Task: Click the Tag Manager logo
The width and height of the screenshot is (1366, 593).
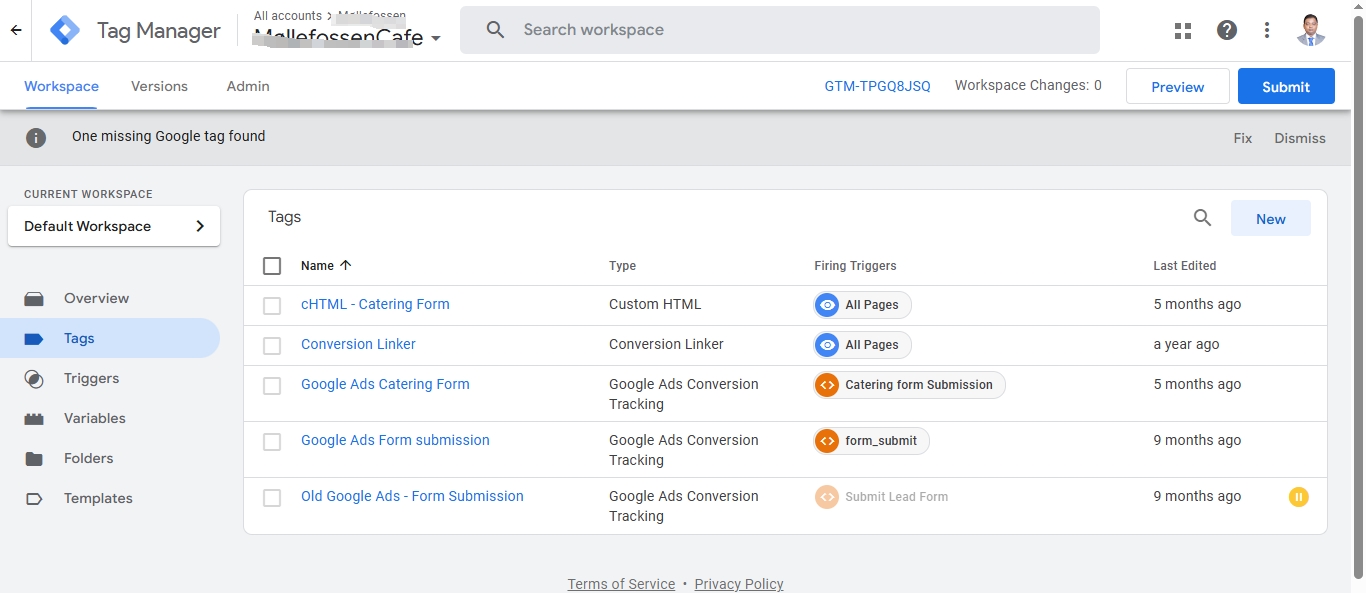Action: point(65,31)
